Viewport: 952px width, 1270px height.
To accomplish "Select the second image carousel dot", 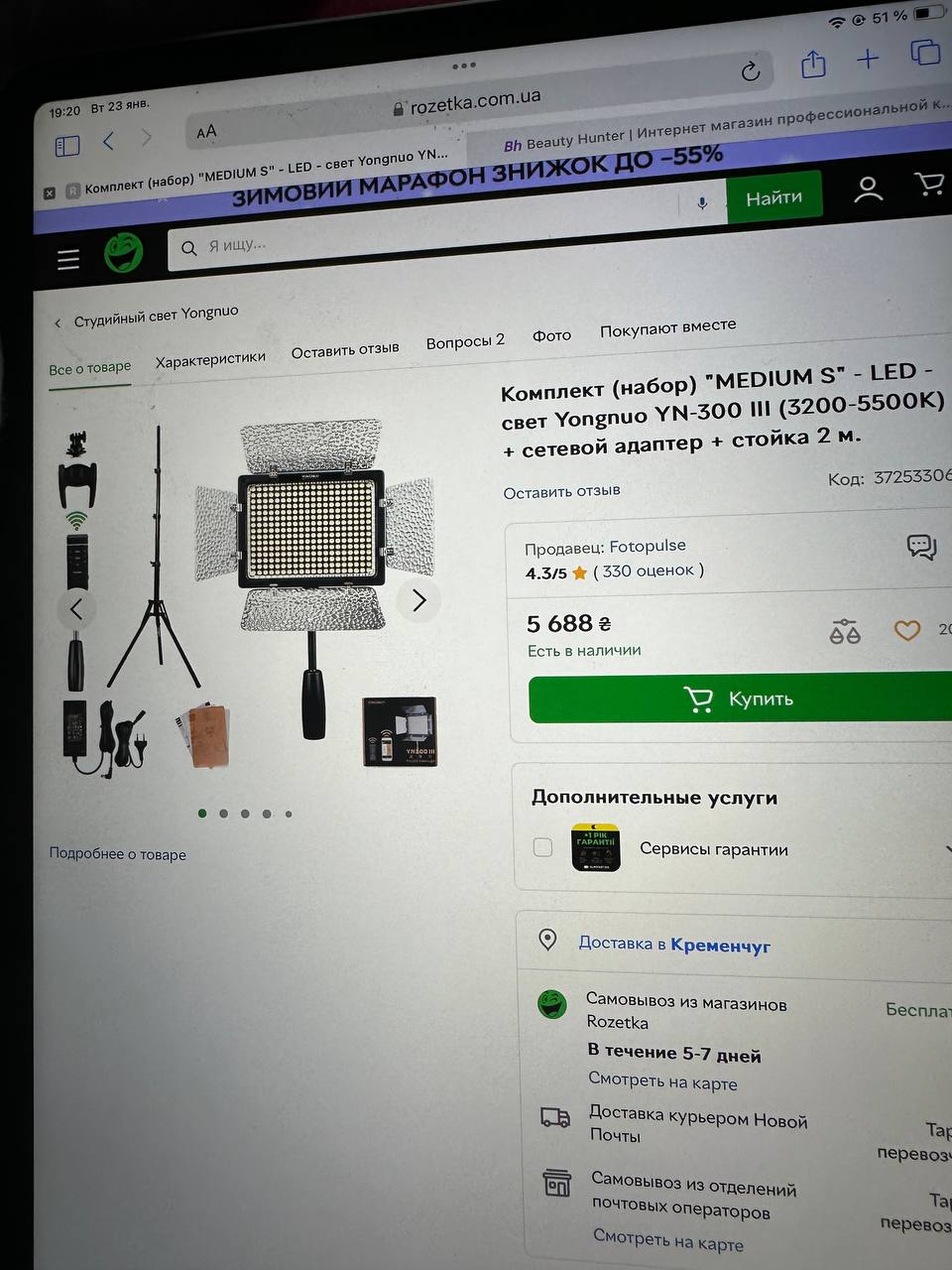I will click(223, 814).
